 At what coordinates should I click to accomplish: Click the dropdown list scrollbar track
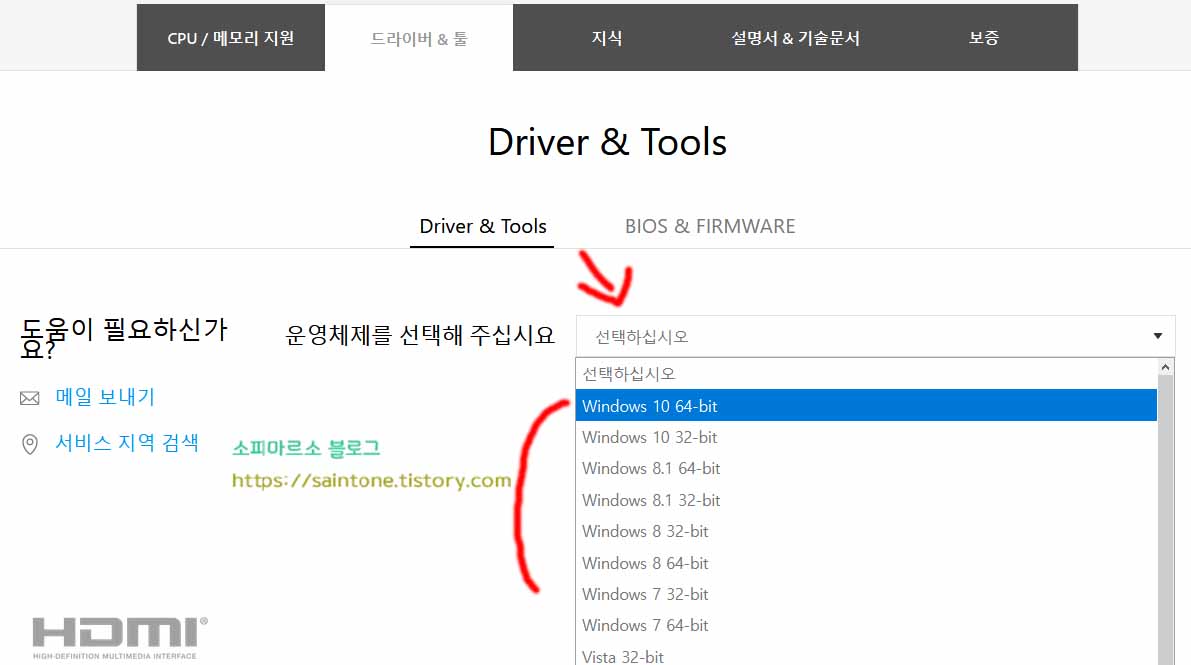1166,521
